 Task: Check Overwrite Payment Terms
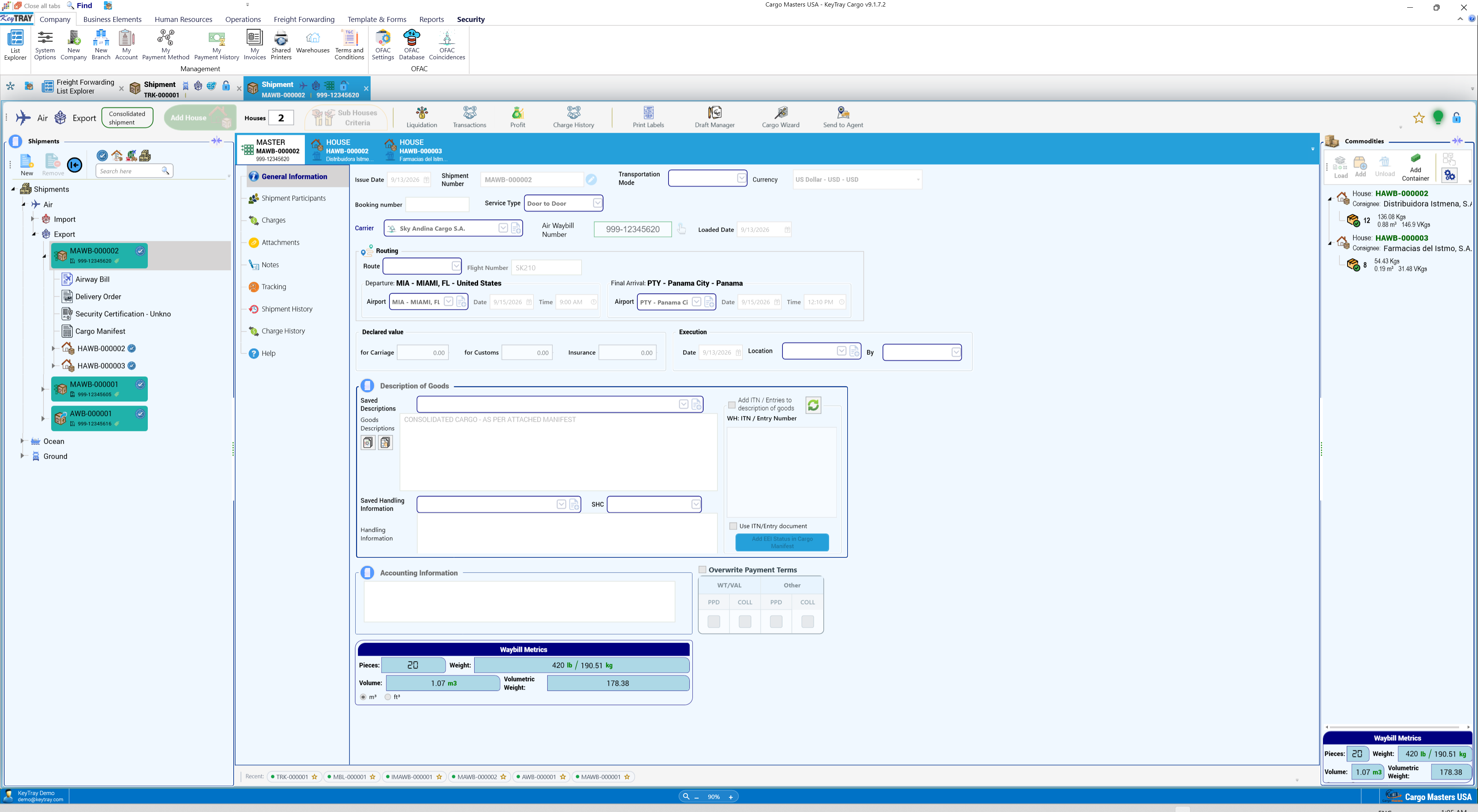tap(702, 569)
